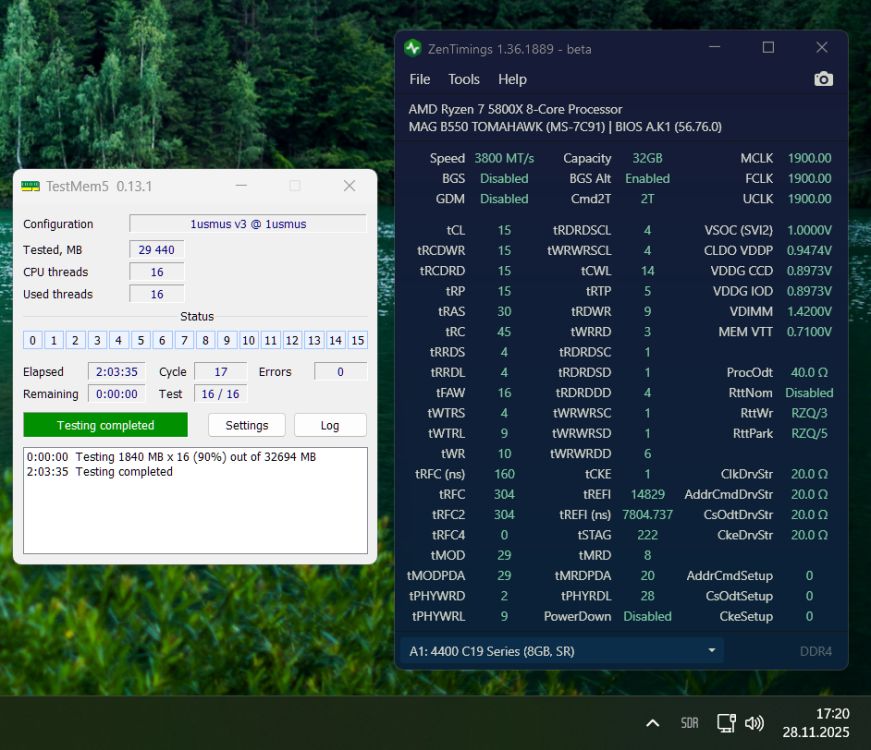Open the volume control from the system tray
The height and width of the screenshot is (750, 871).
click(x=755, y=722)
